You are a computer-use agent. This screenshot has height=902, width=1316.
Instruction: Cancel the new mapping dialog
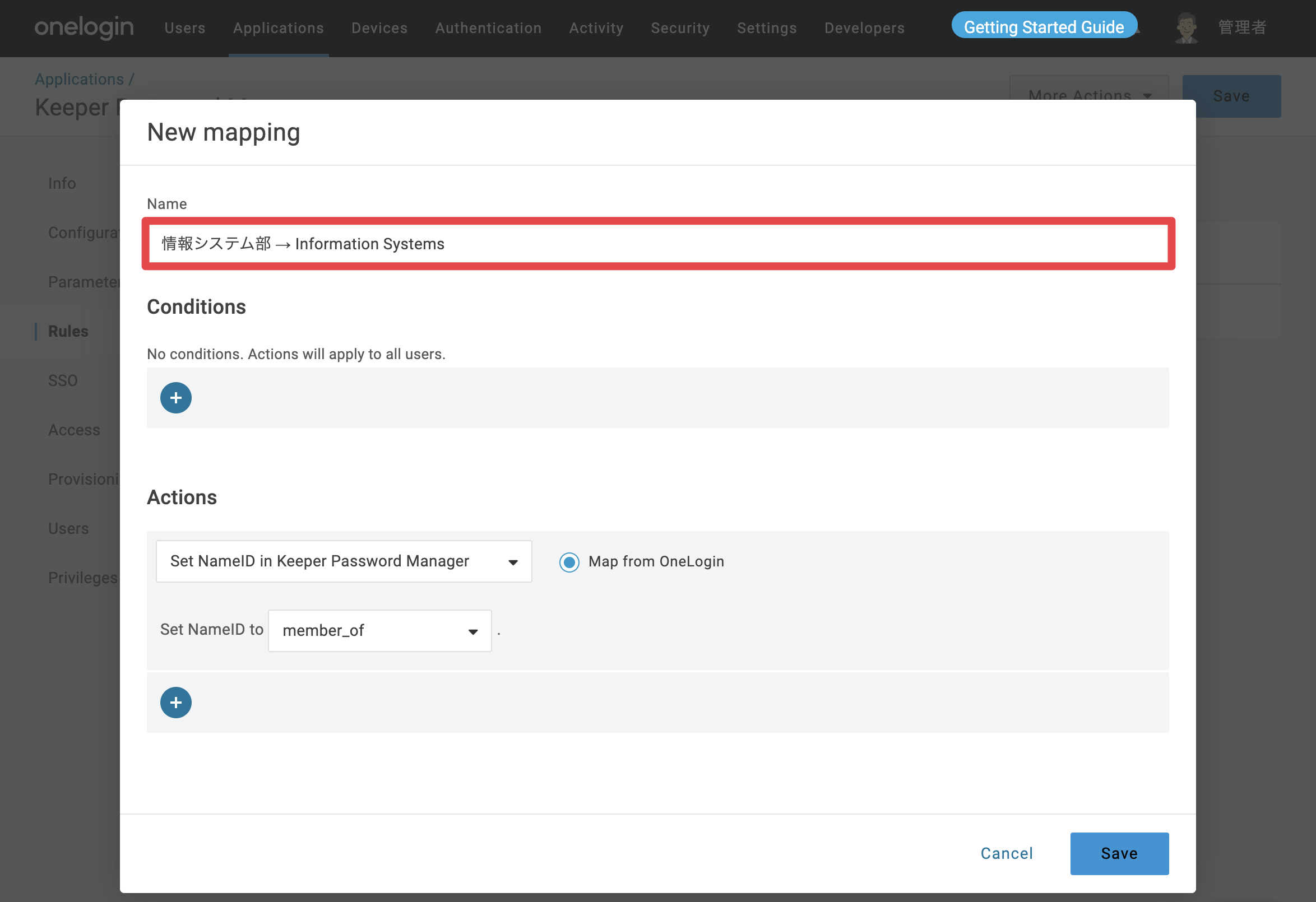point(1006,853)
